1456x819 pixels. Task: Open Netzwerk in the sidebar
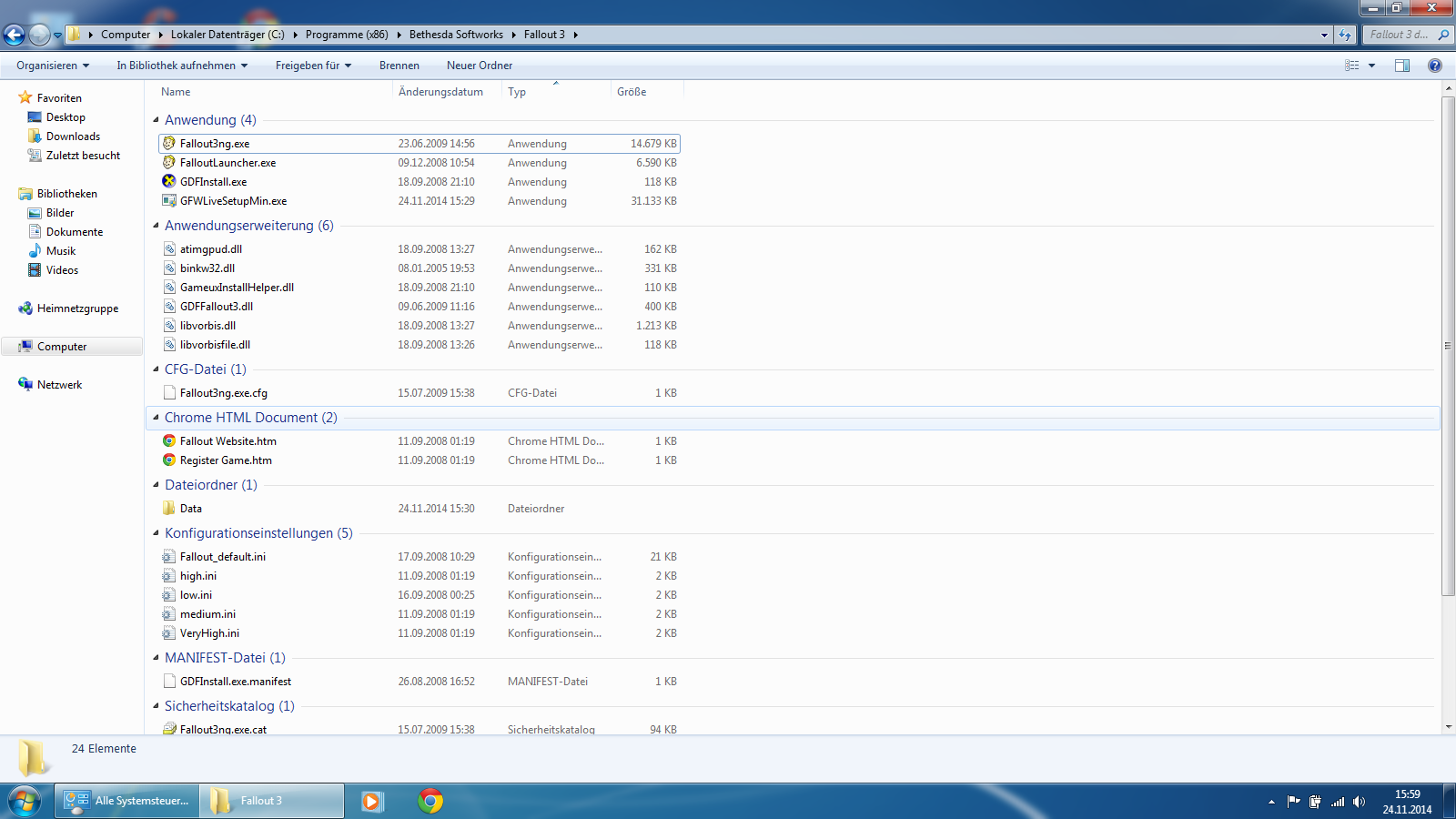(x=59, y=384)
